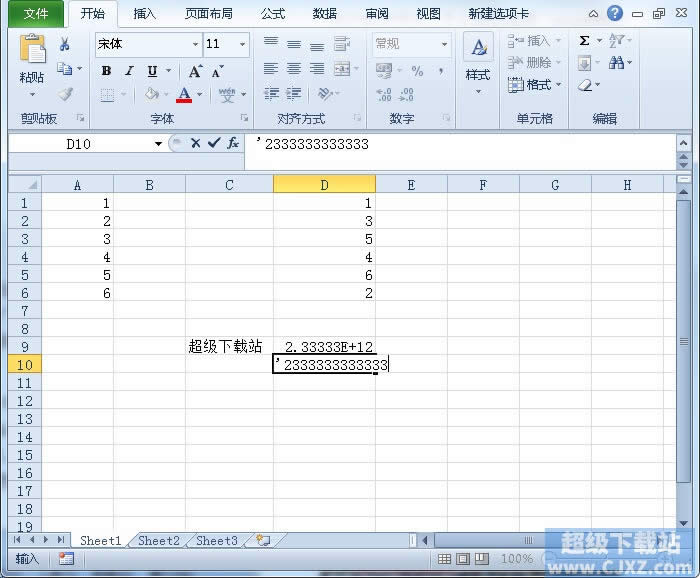Open the font size 11 dropdown
This screenshot has width=700, height=578.
[242, 44]
